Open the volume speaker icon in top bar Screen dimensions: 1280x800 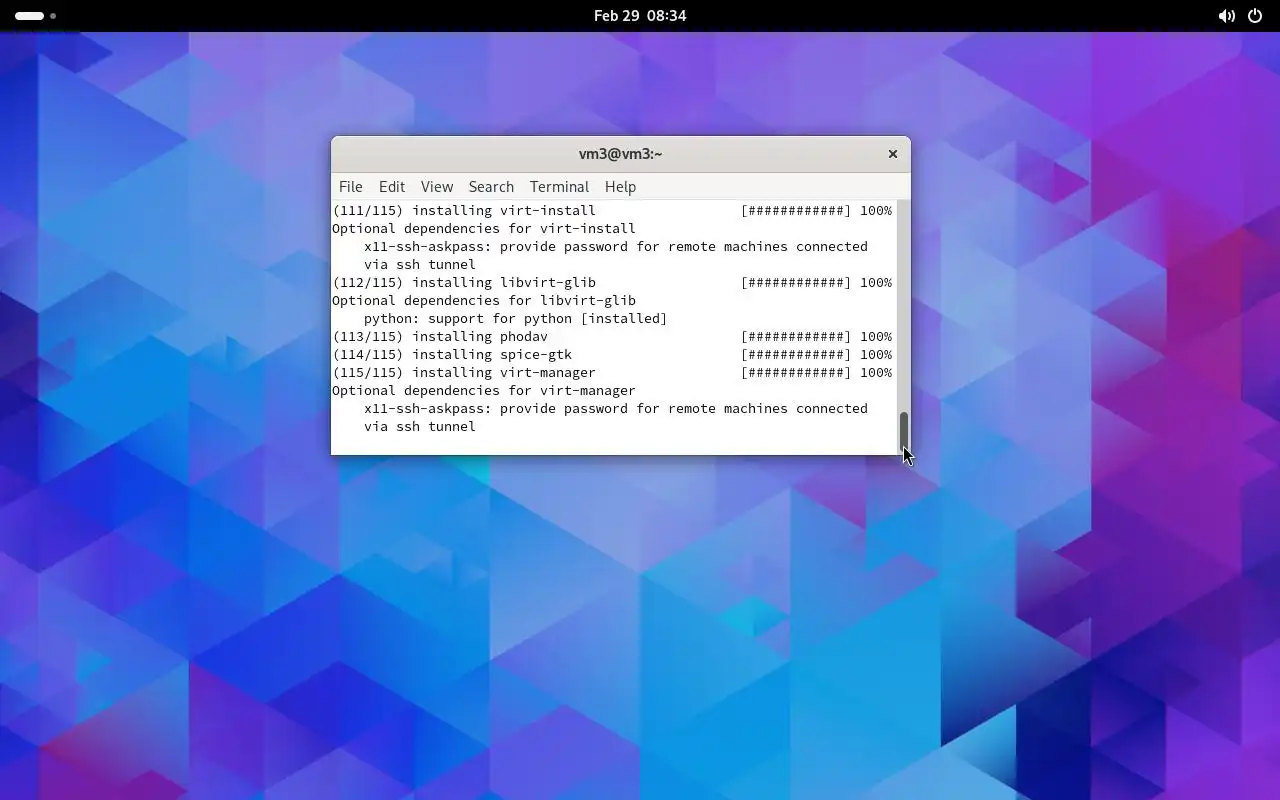coord(1226,16)
